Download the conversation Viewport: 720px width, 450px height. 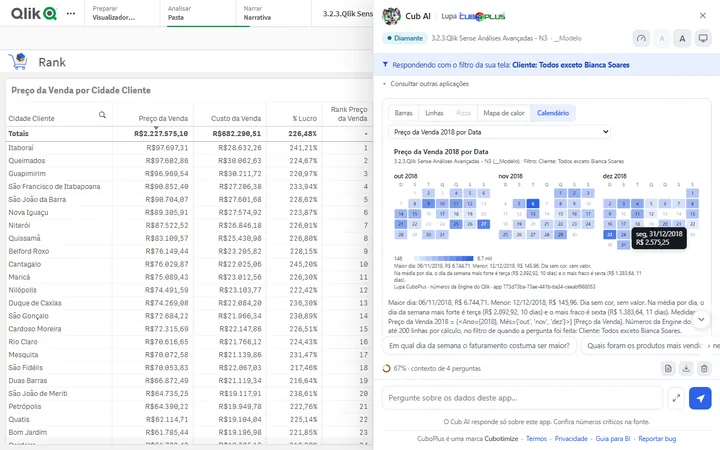tap(686, 368)
